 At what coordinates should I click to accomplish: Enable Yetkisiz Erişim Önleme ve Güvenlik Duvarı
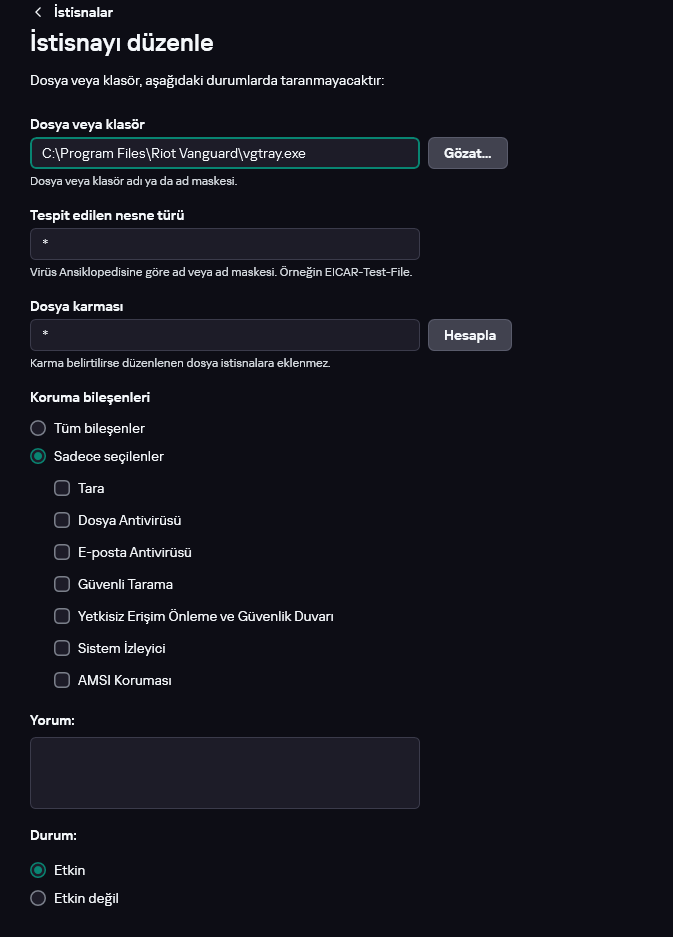coord(62,616)
